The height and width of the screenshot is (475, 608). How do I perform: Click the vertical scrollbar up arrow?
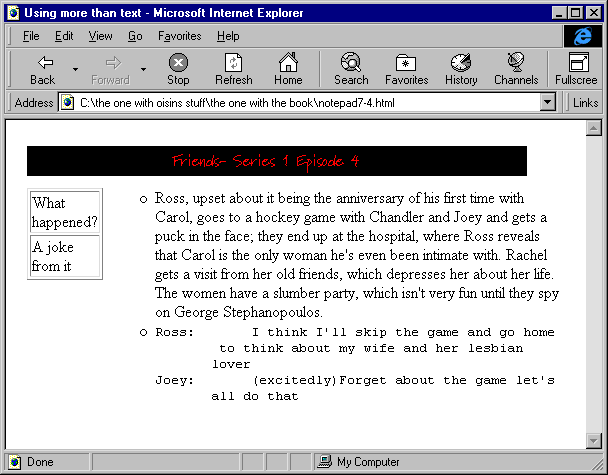point(594,128)
